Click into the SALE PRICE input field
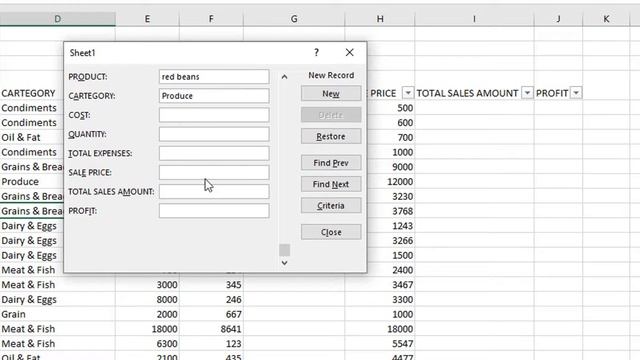640x360 pixels. point(214,173)
